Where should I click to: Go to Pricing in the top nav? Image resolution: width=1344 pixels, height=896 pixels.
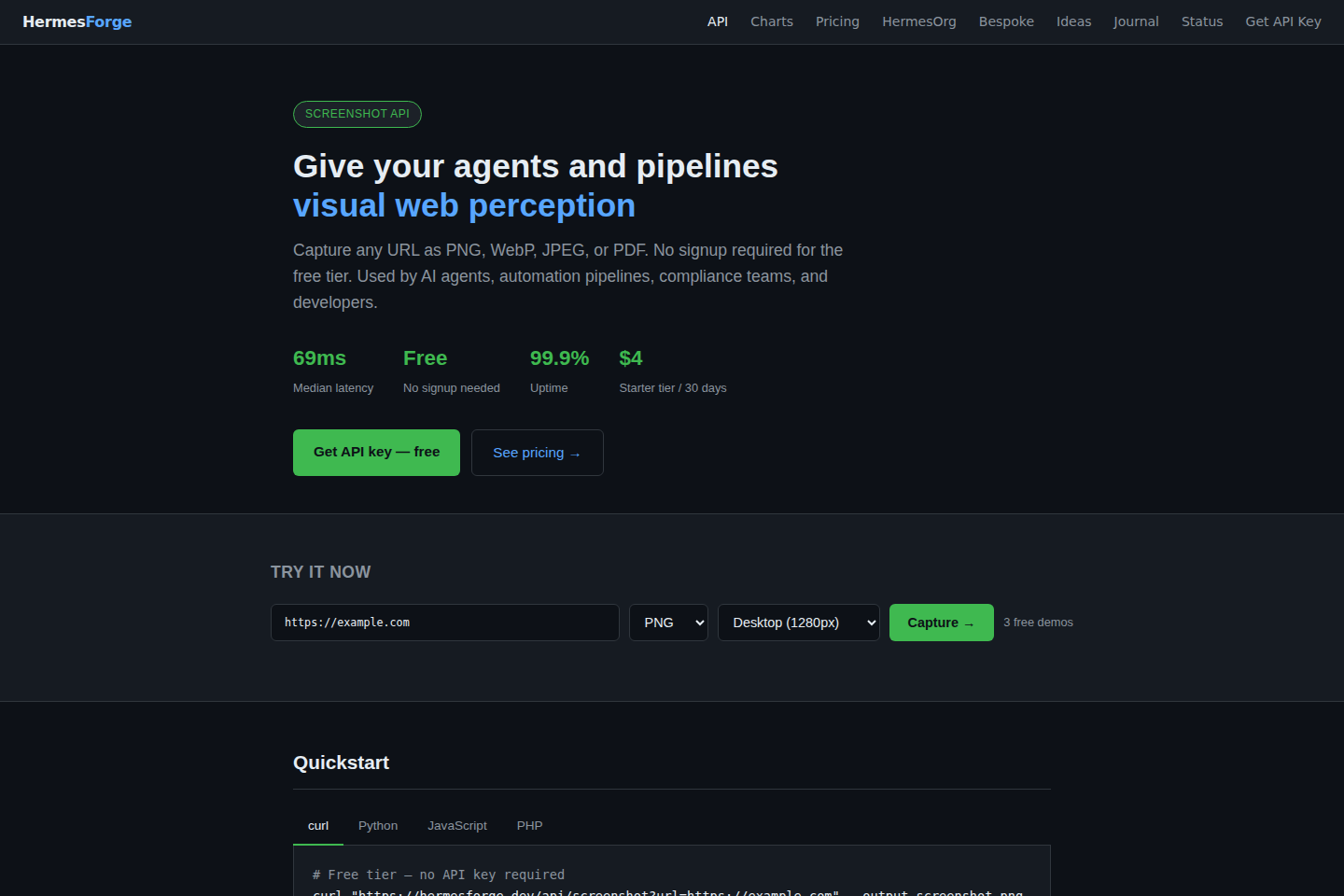coord(837,21)
